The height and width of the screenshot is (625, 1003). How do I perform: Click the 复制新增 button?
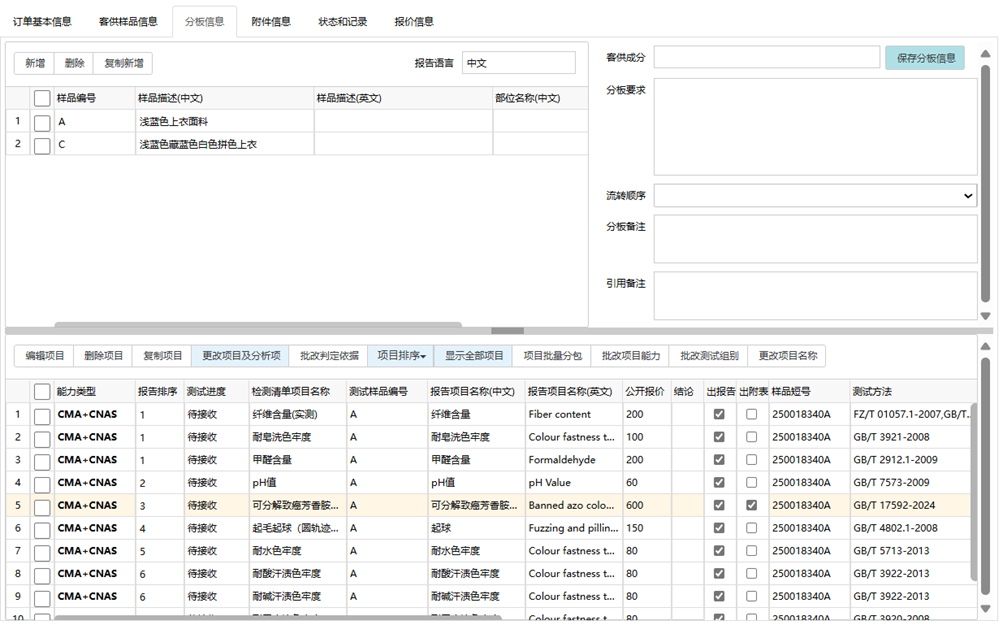click(x=125, y=62)
